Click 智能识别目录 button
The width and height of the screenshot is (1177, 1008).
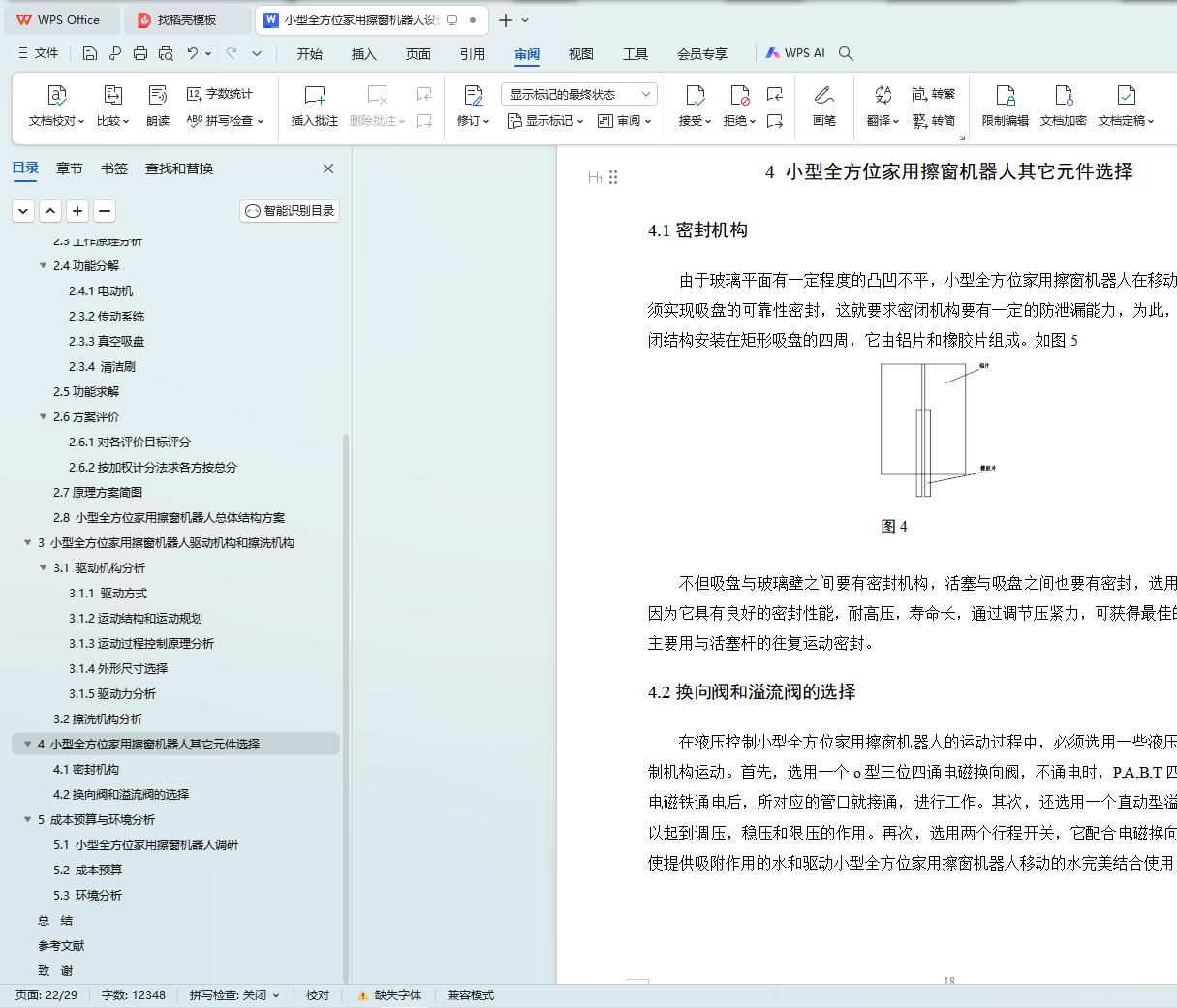point(290,210)
